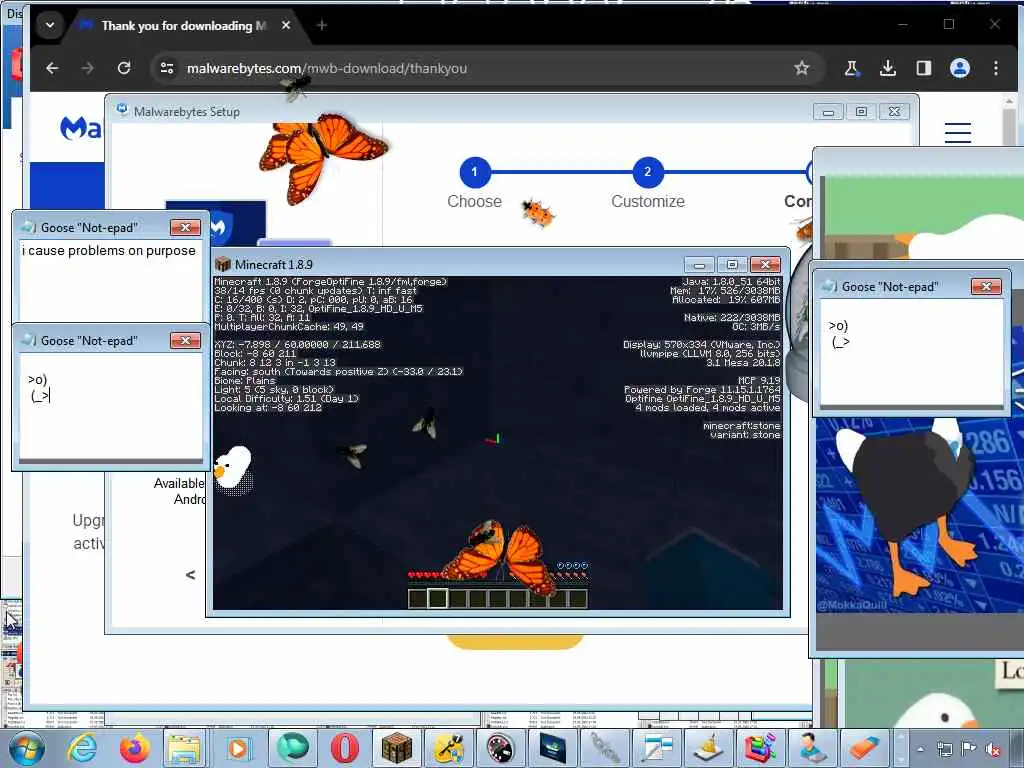
Task: Select step 1 Choose in Malwarebytes Setup
Action: [475, 172]
